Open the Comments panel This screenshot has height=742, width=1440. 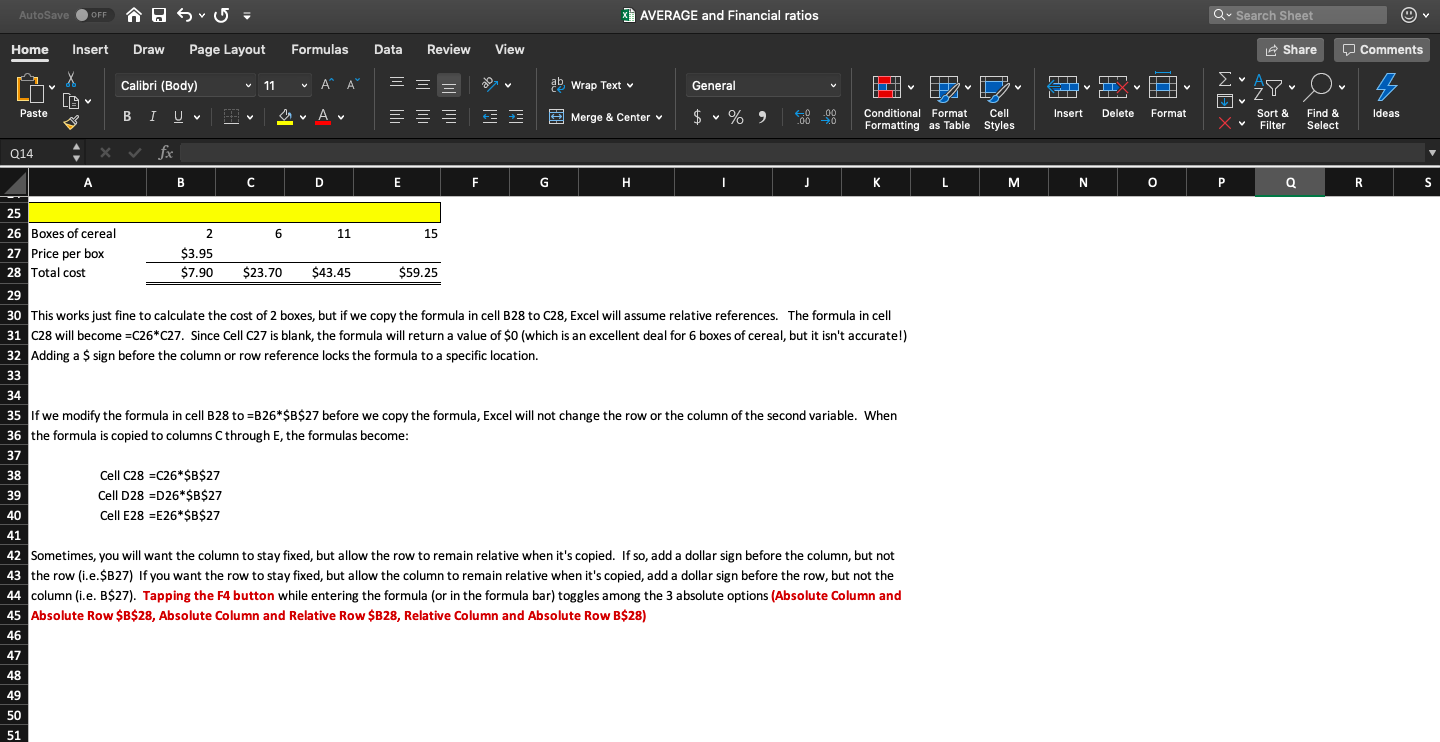coord(1382,49)
